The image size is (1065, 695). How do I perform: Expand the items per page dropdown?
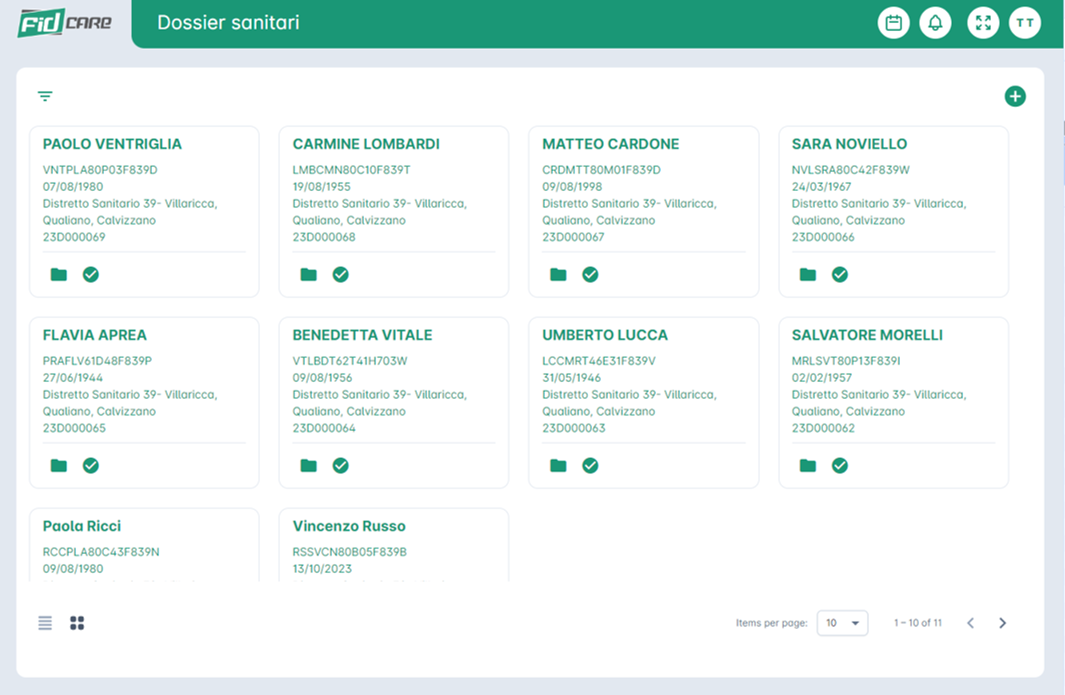pyautogui.click(x=842, y=623)
